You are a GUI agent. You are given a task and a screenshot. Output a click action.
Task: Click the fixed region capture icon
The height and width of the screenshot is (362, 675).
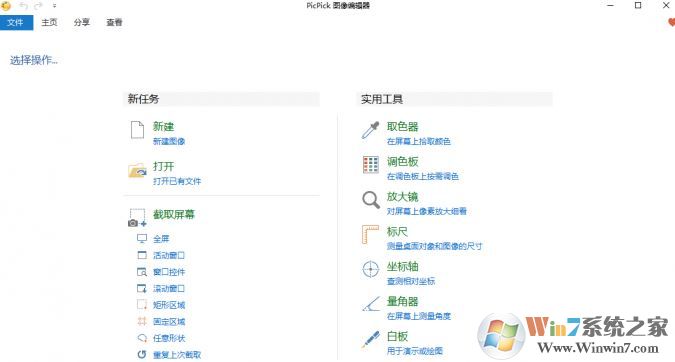click(142, 321)
